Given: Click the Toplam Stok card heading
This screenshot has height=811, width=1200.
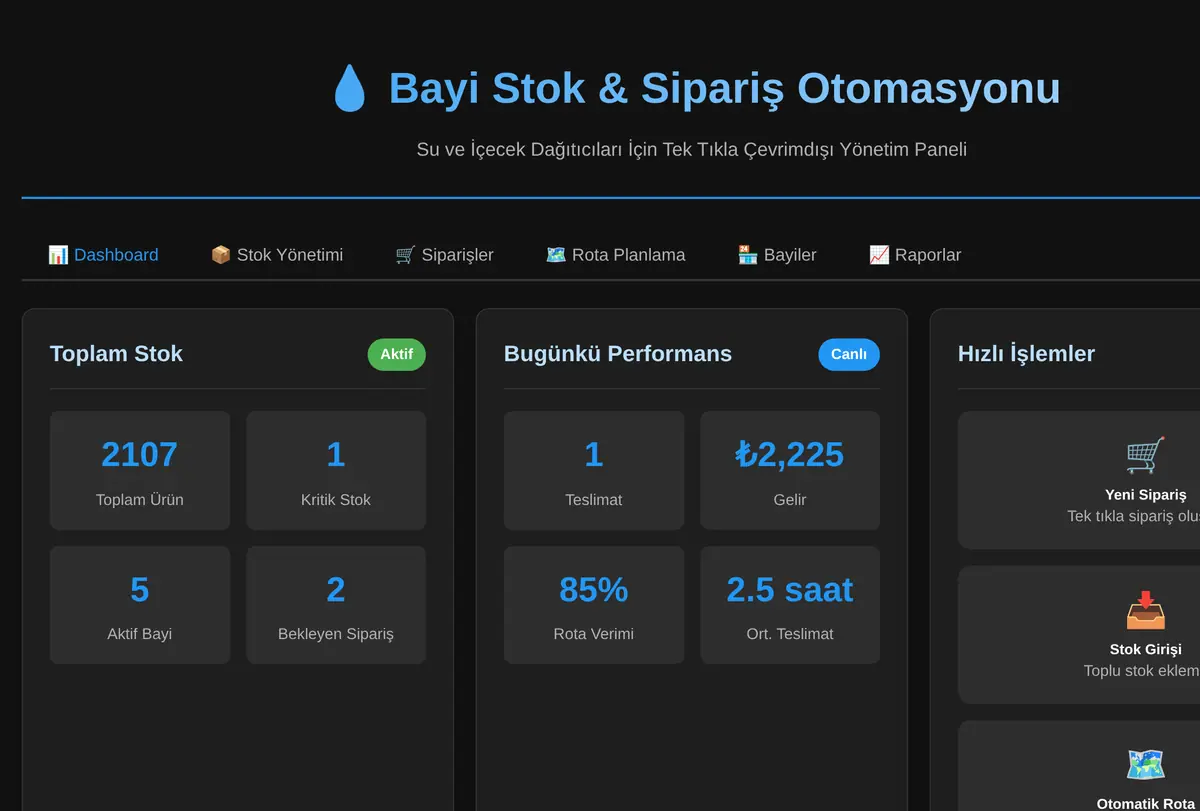Looking at the screenshot, I should [x=116, y=353].
